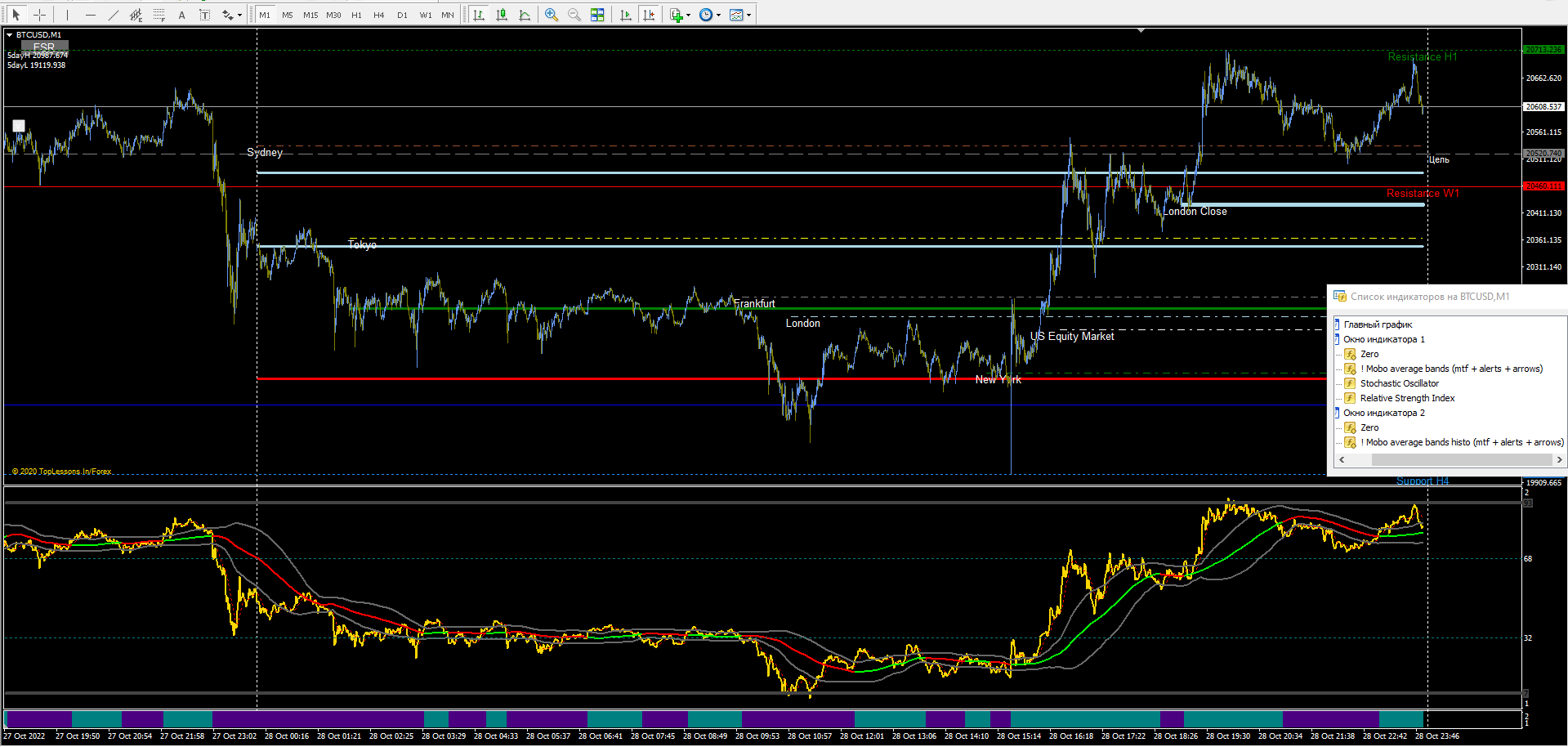Select Zero under Окно индикатора 2
Screen dimensions: 1568x747
[1369, 427]
